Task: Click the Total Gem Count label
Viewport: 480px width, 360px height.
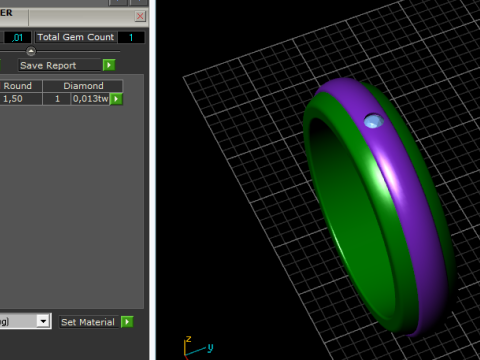Action: click(76, 37)
